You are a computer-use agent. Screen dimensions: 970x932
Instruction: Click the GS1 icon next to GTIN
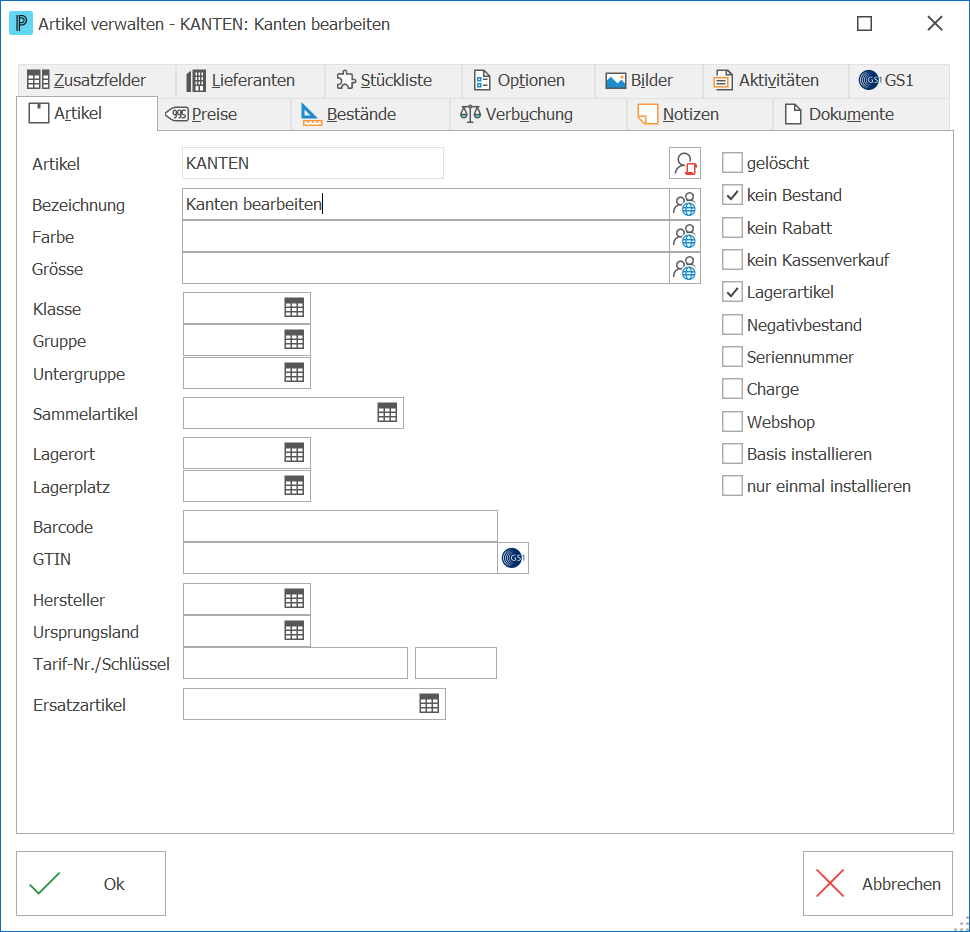513,558
